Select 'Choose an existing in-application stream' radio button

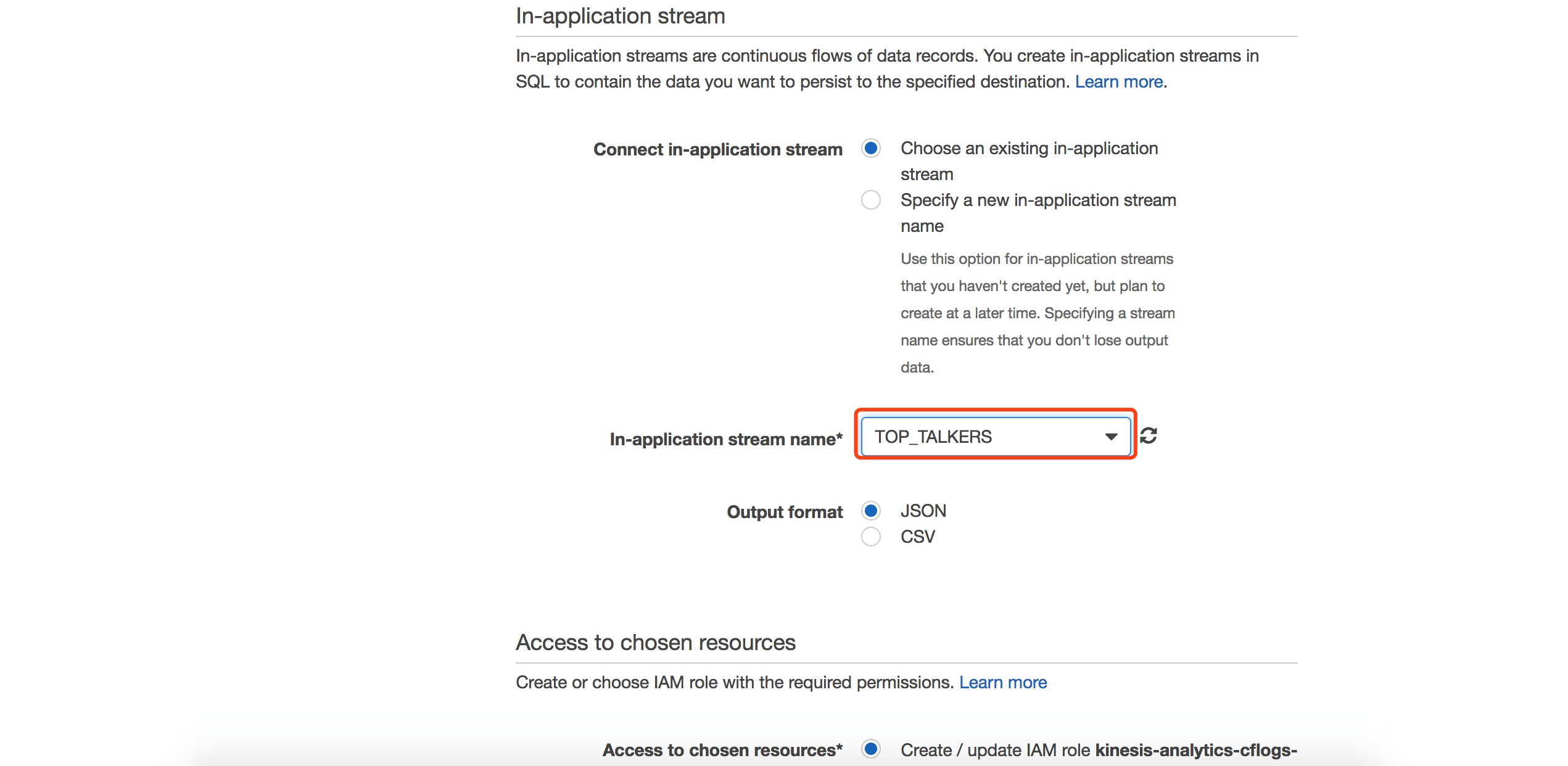[x=871, y=149]
